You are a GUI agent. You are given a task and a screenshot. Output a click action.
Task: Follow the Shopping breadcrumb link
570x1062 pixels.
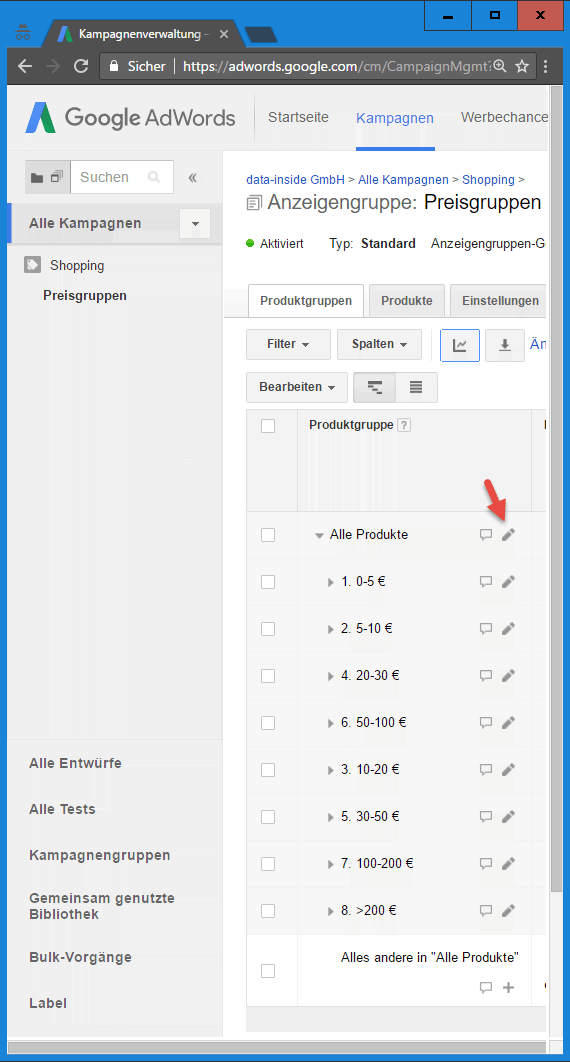click(x=488, y=179)
